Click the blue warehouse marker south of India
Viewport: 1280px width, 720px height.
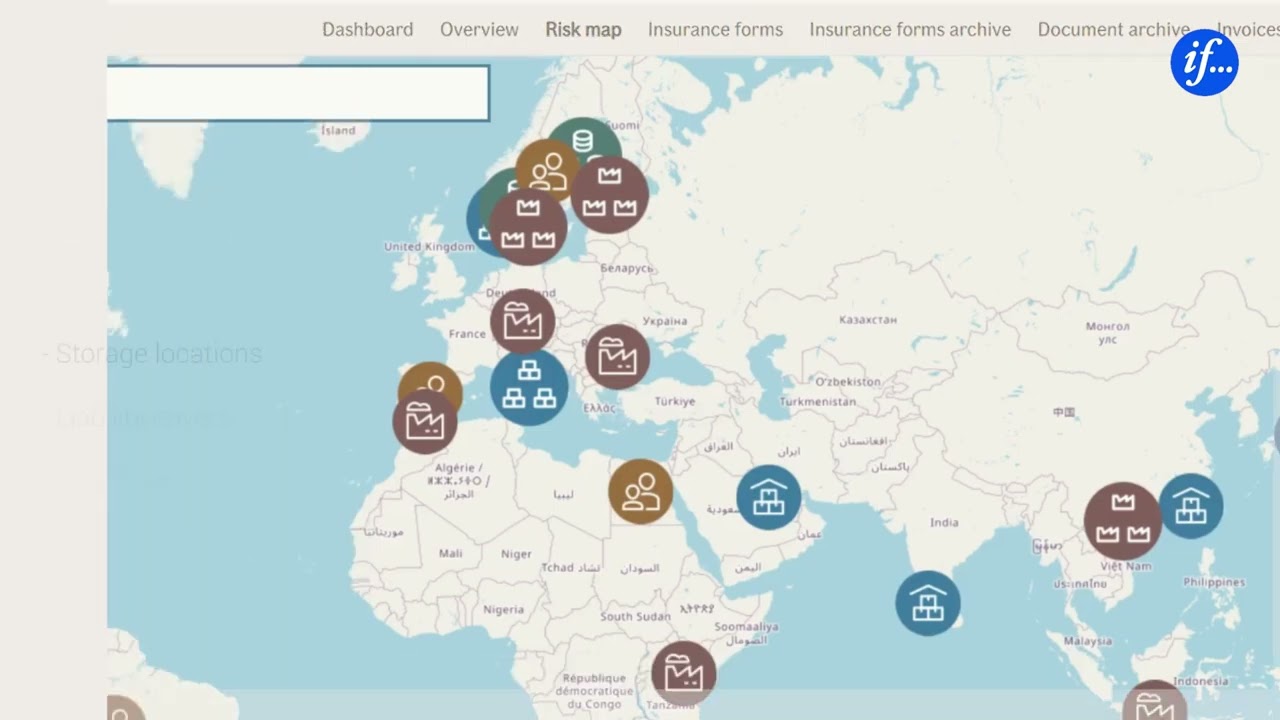(927, 603)
